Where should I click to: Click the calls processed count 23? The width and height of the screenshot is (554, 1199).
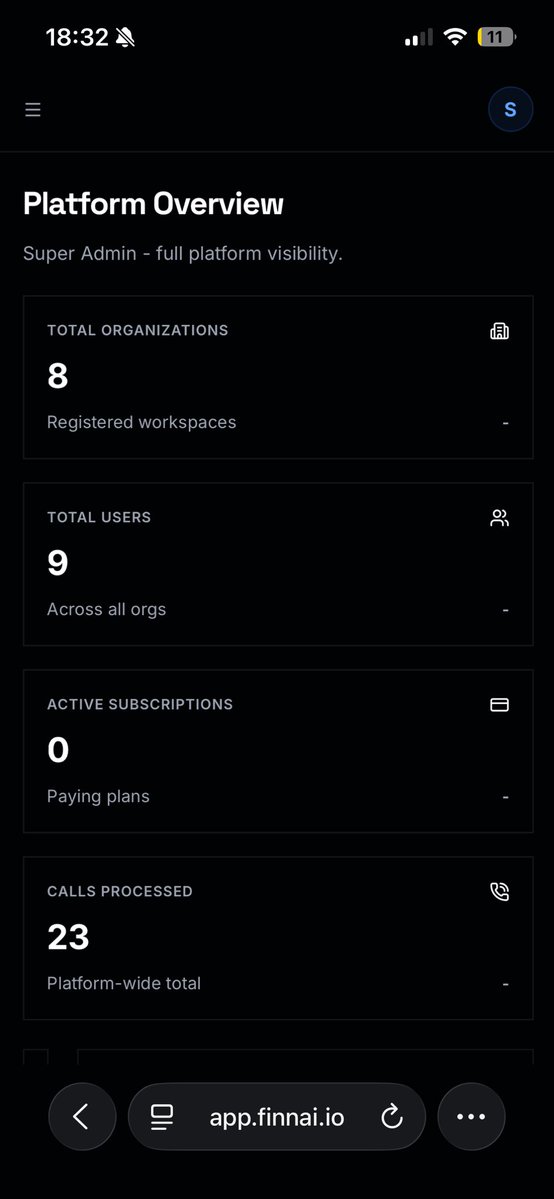point(68,937)
